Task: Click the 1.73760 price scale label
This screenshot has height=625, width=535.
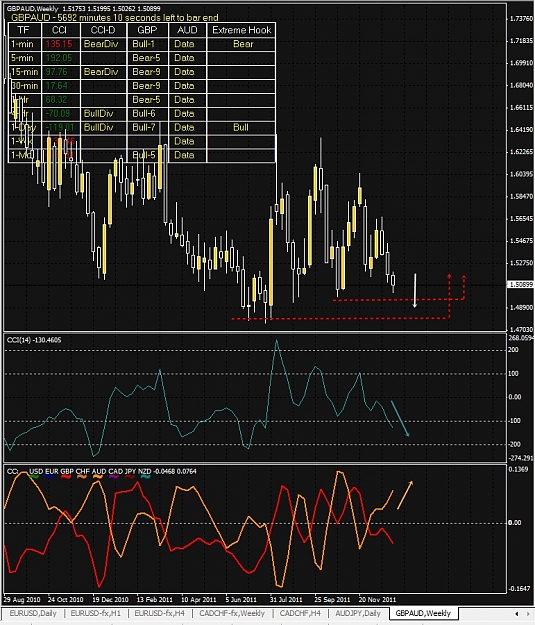Action: click(x=521, y=18)
